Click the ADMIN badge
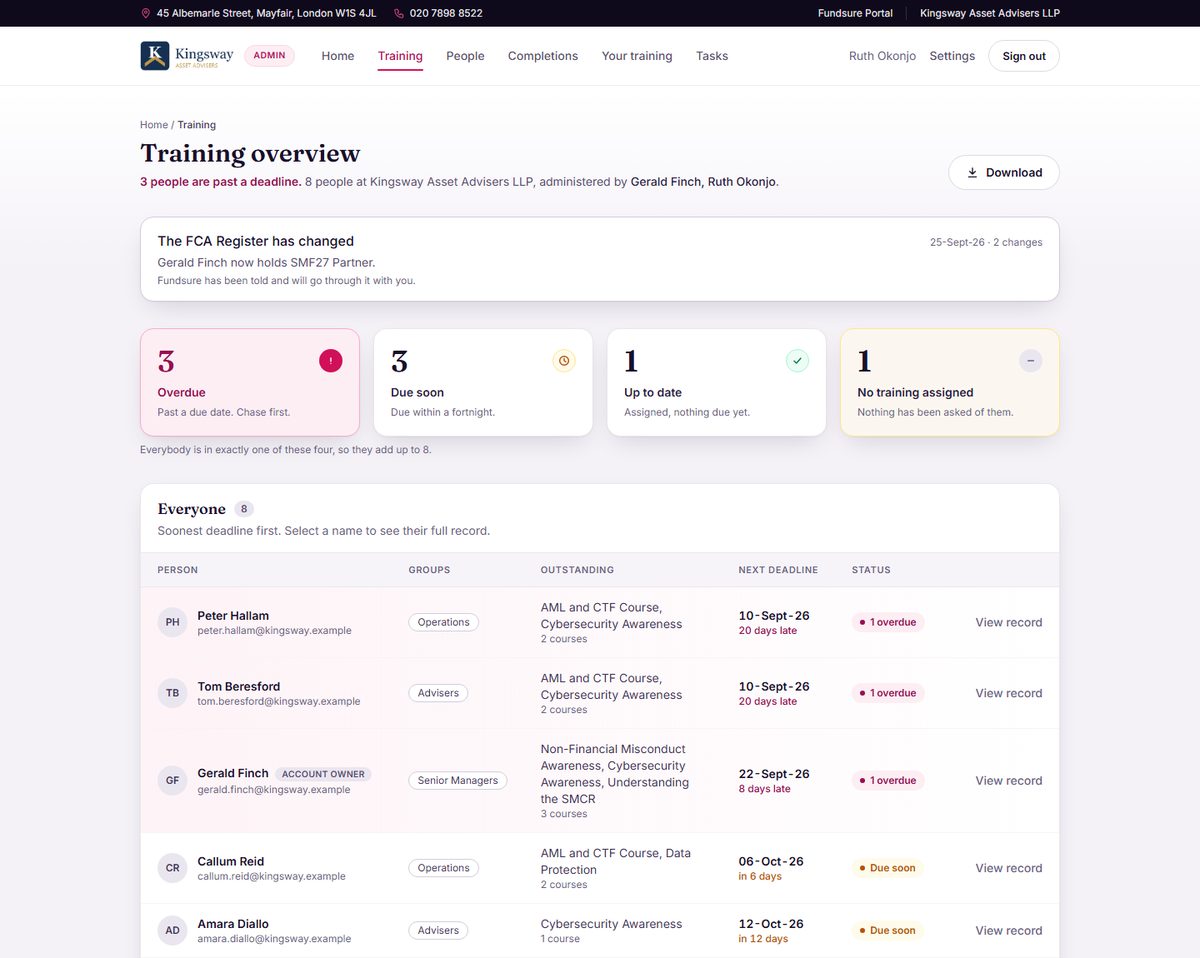Screen dimensions: 1200x958 point(269,56)
